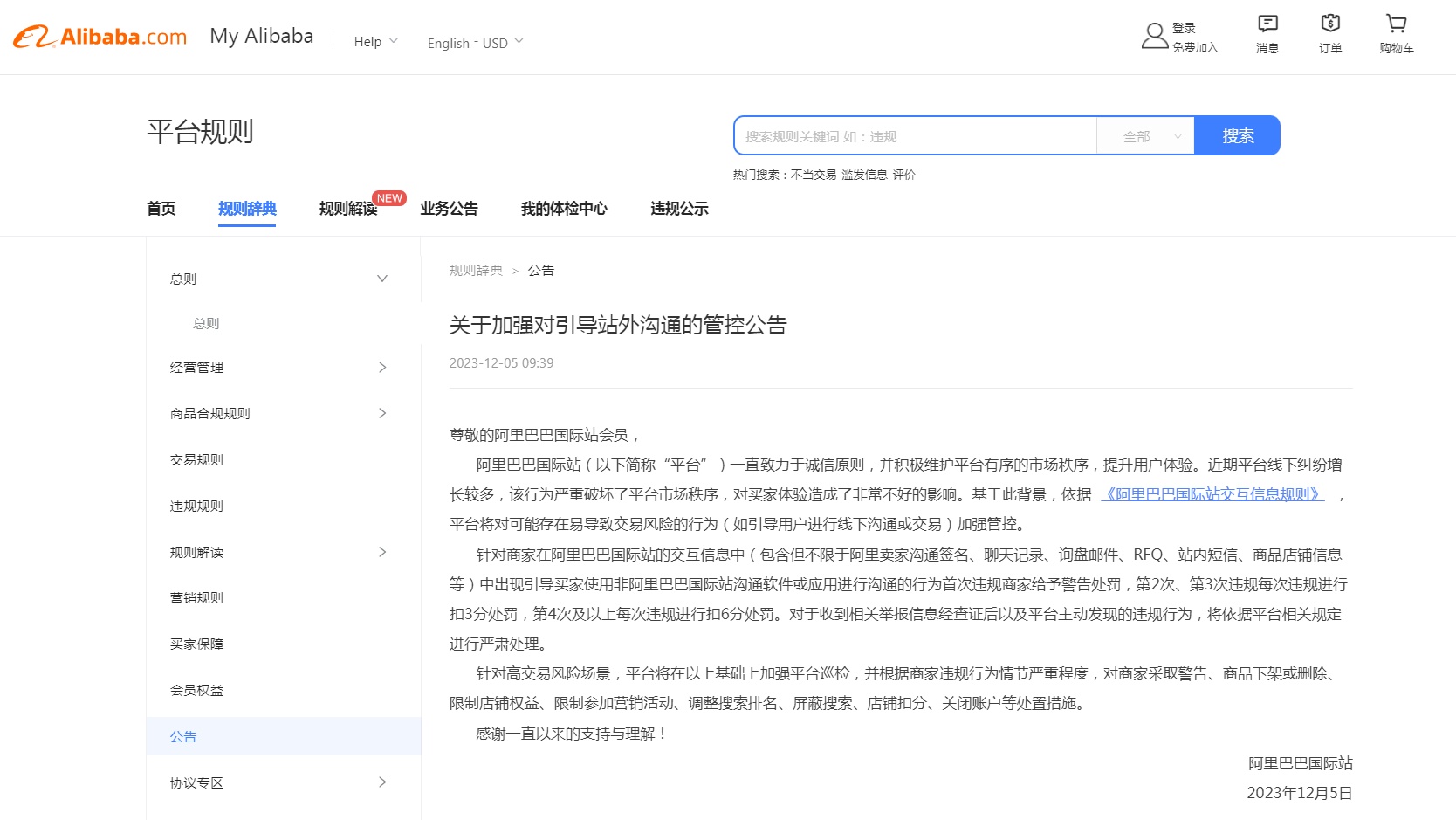Viewport: 1456px width, 820px height.
Task: Switch to the 首页 tab
Action: (x=161, y=209)
